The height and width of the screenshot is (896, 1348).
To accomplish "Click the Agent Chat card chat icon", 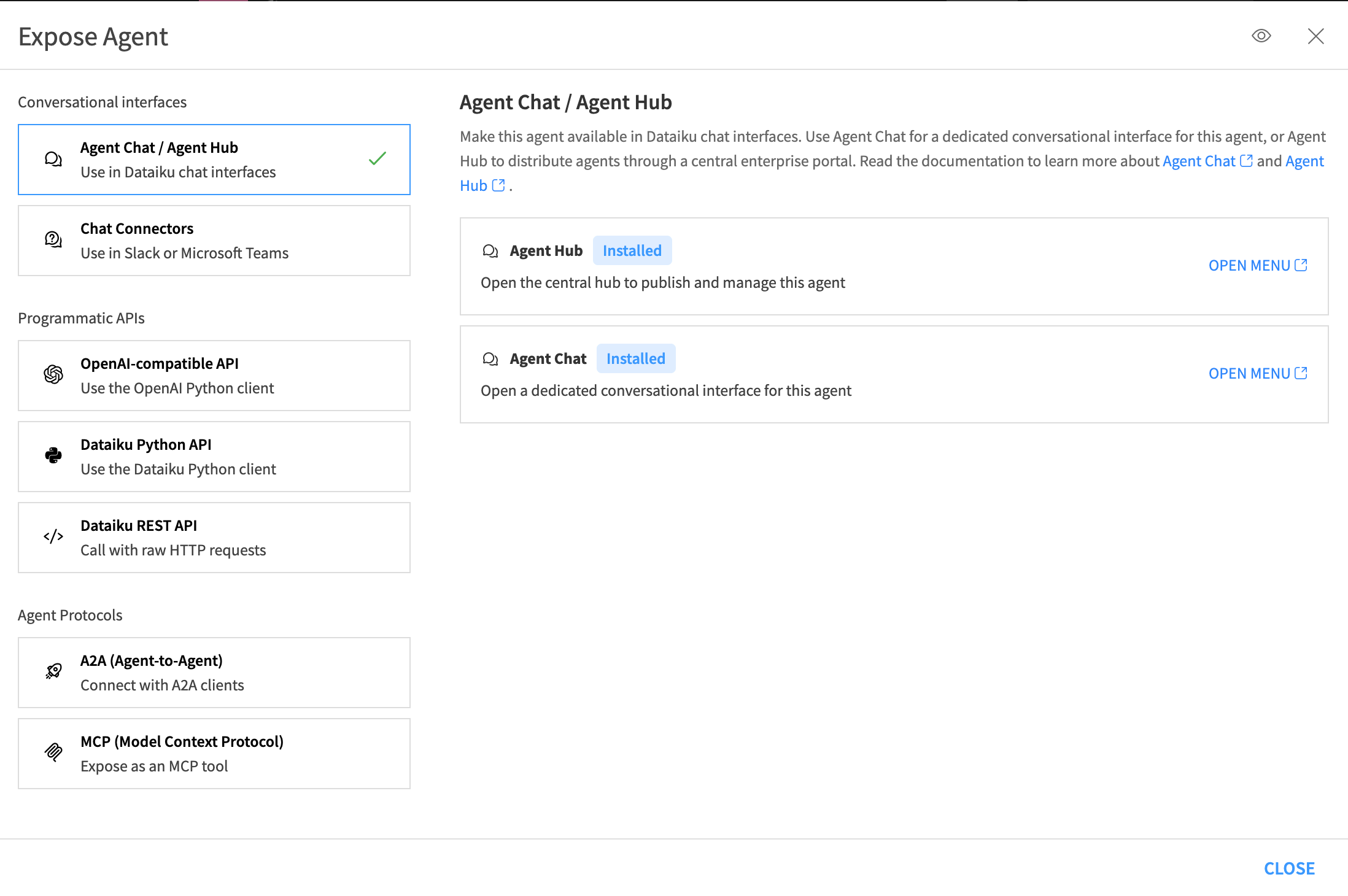I will tap(490, 359).
